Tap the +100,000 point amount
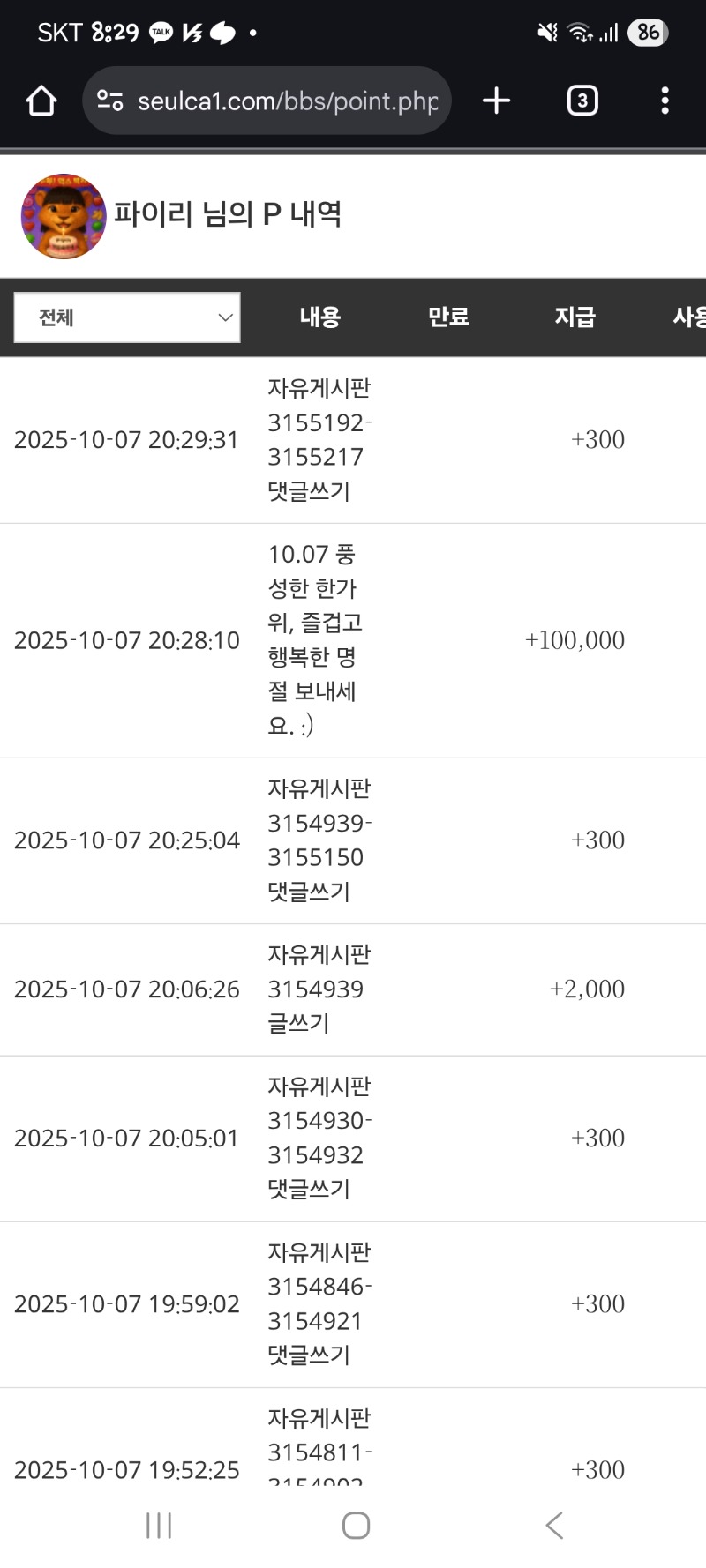Viewport: 706px width, 1568px height. (x=575, y=640)
